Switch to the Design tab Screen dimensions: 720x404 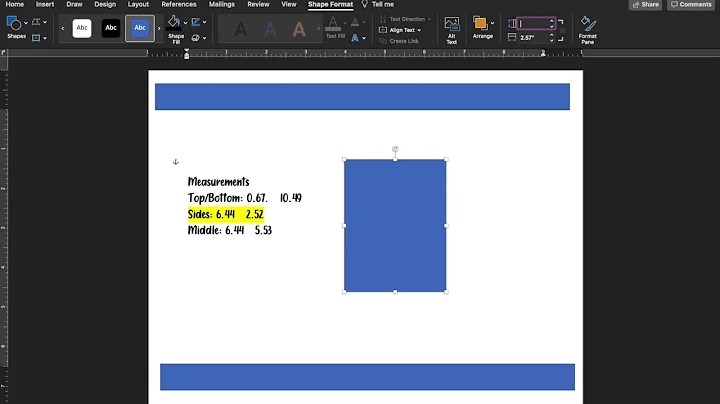[105, 4]
